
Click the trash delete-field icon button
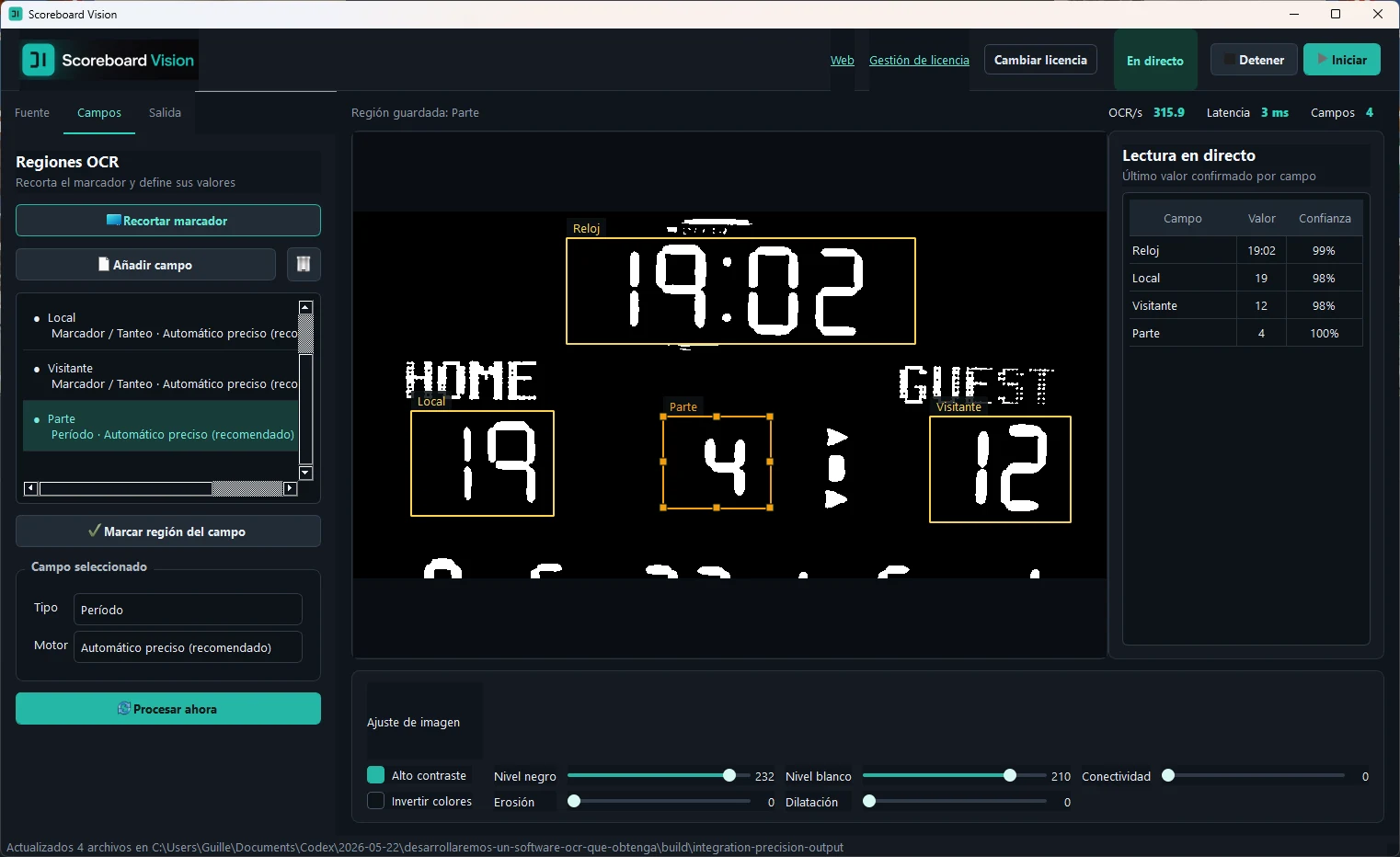[304, 265]
